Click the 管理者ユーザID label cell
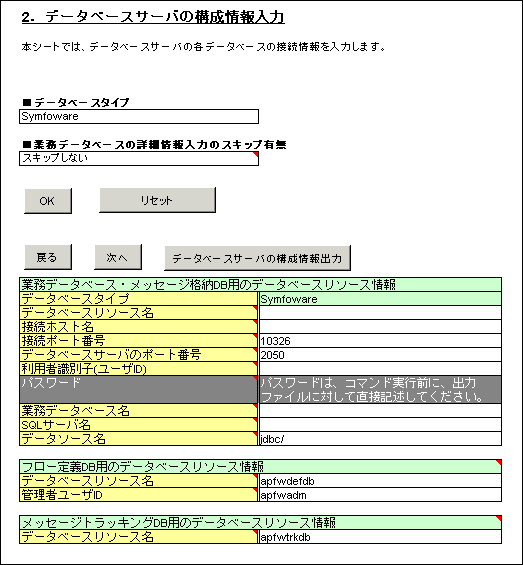 tap(139, 495)
